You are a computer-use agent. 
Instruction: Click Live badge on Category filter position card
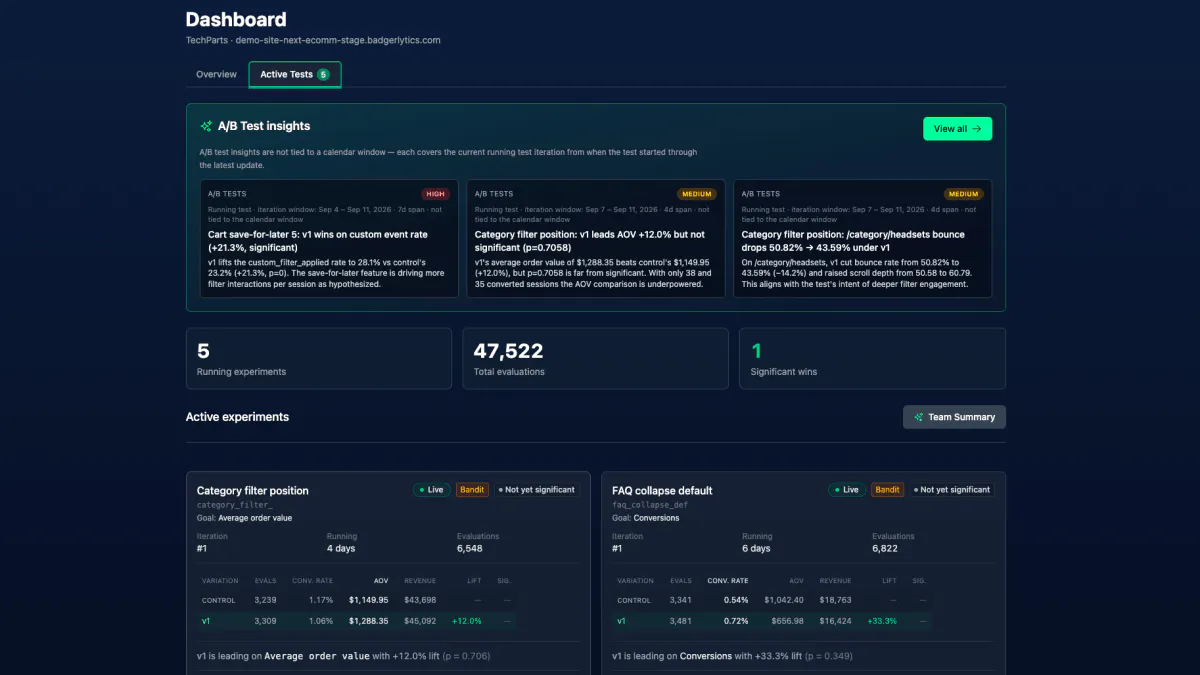[x=433, y=490]
